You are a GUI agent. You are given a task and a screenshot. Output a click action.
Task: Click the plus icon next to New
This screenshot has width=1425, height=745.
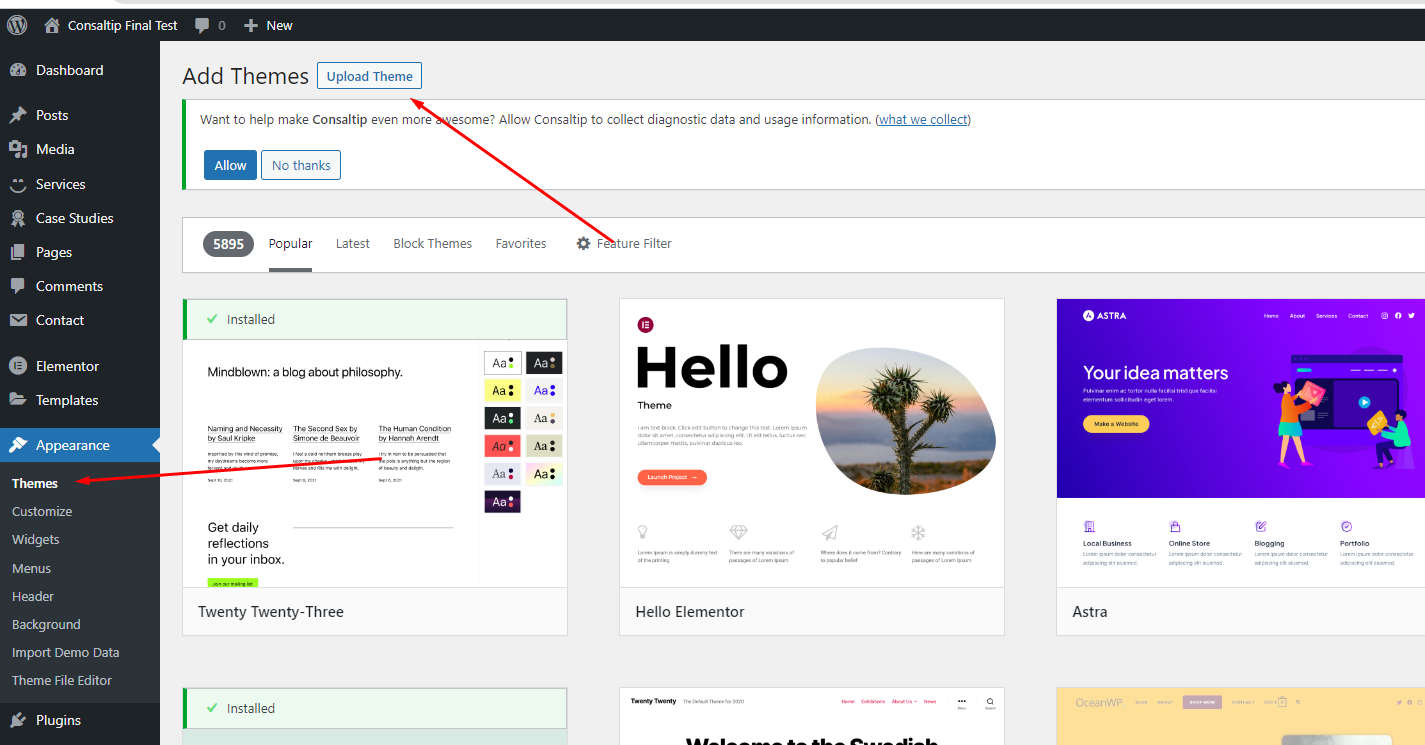click(x=251, y=26)
